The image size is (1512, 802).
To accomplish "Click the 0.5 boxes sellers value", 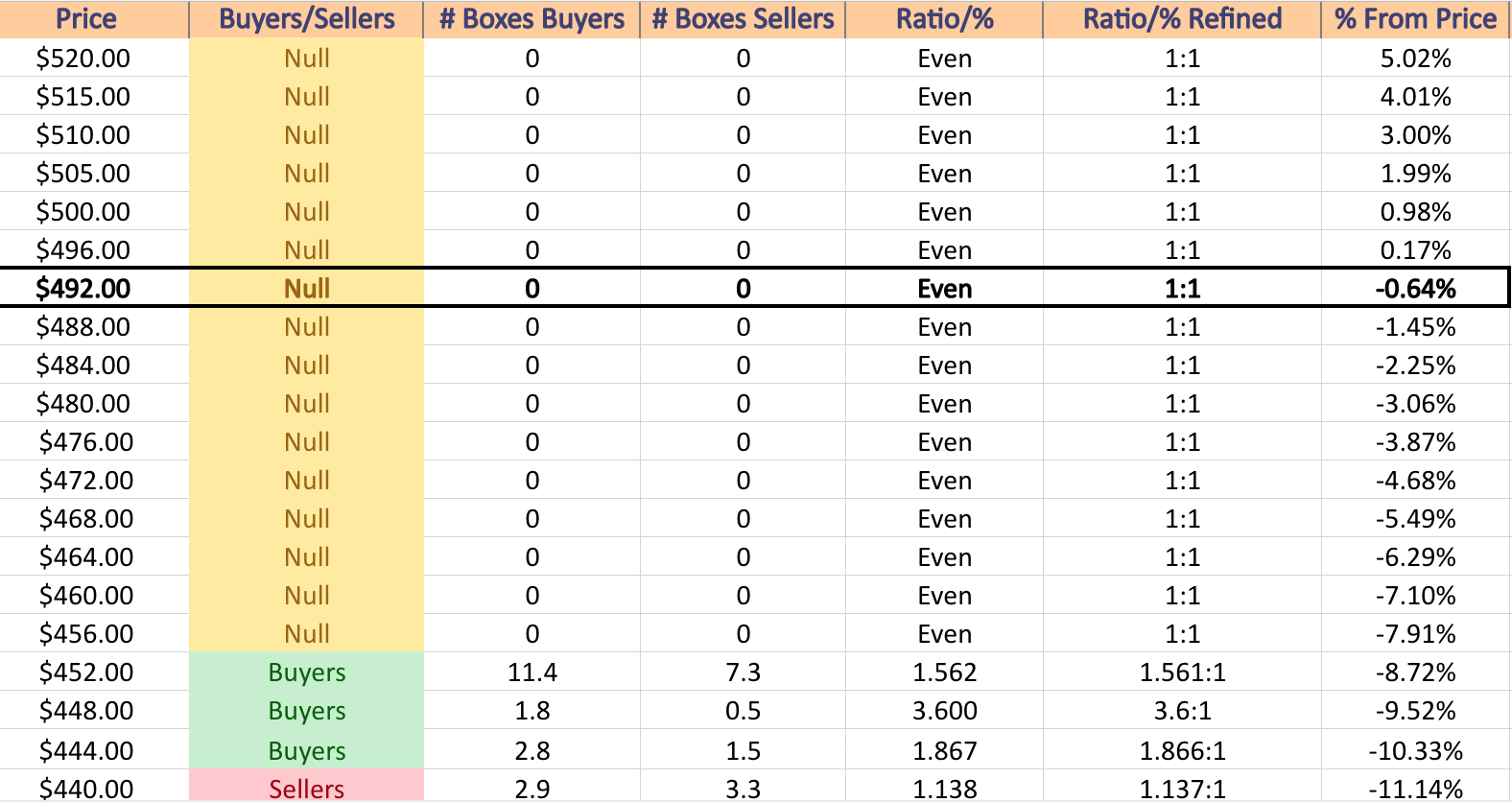I will [743, 711].
